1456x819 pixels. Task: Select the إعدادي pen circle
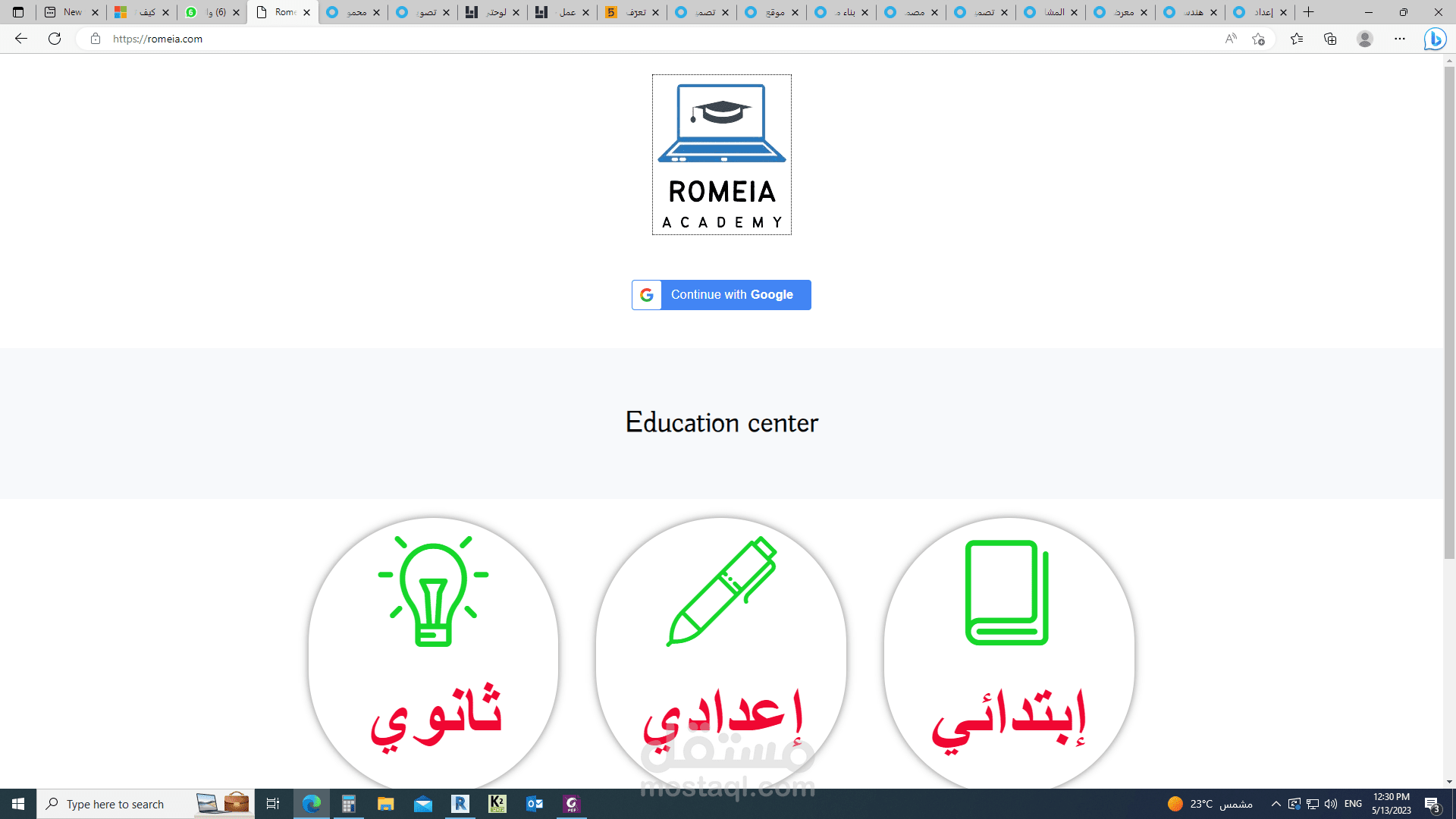pyautogui.click(x=721, y=653)
